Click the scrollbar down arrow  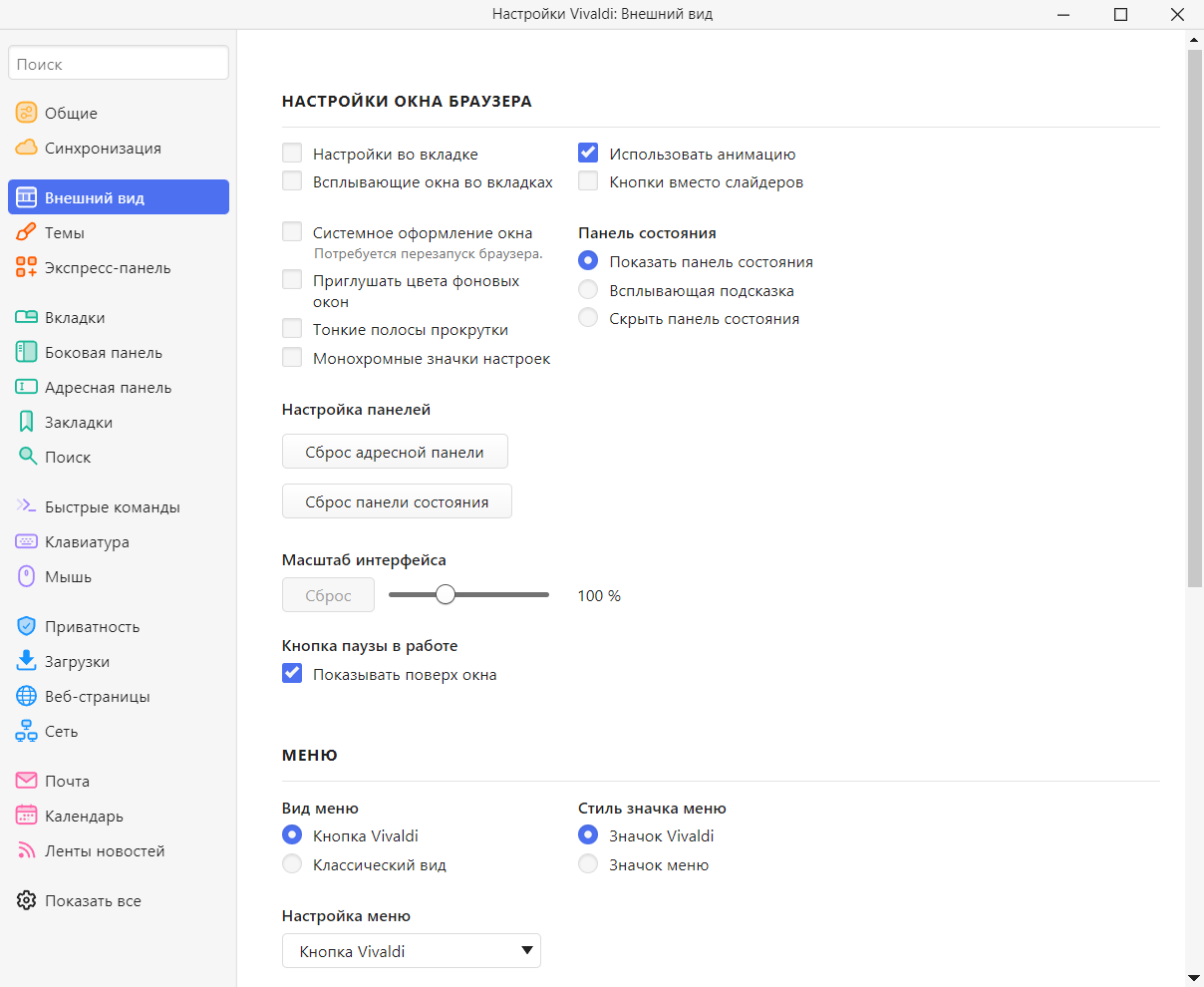(1195, 977)
